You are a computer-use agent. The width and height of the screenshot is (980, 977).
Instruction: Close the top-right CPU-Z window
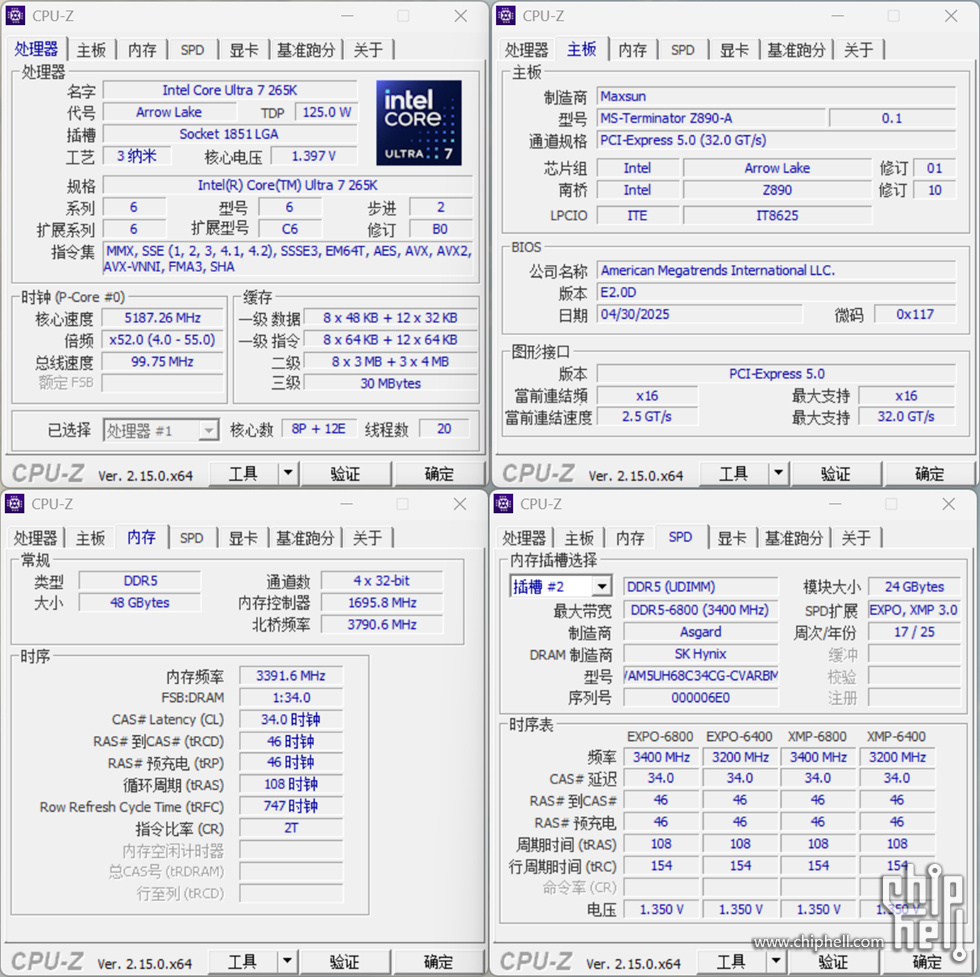tap(951, 16)
